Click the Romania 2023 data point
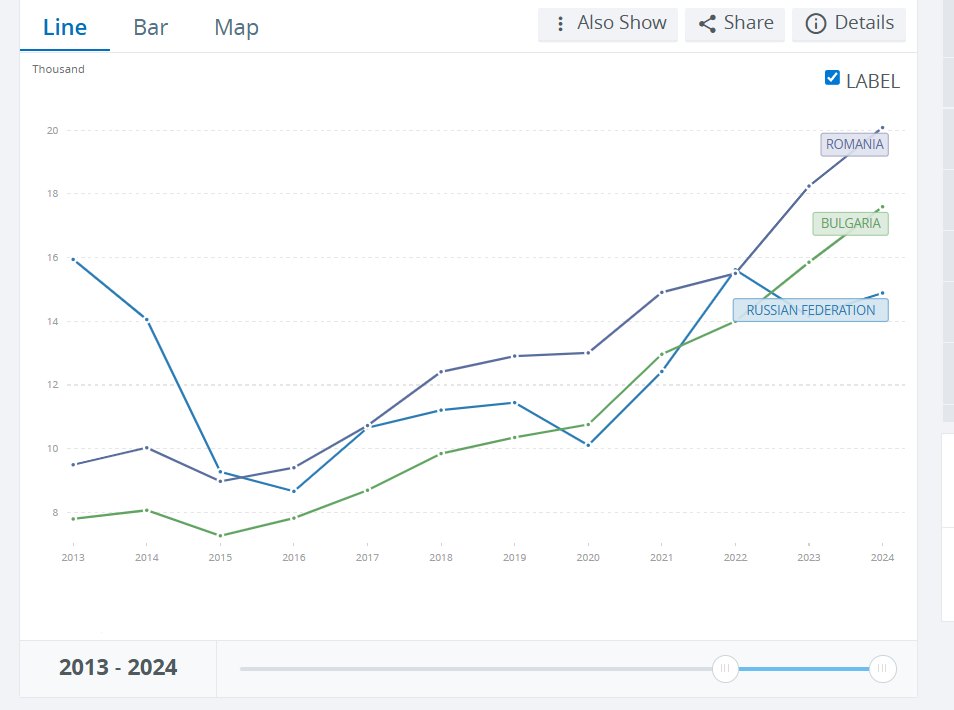 pos(809,186)
